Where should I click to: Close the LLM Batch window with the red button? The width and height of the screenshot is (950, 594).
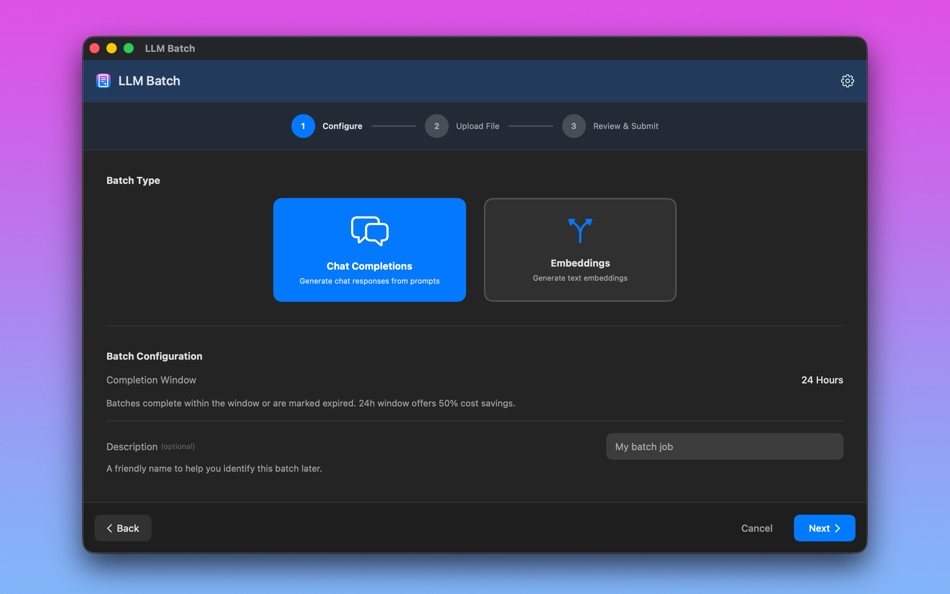95,48
